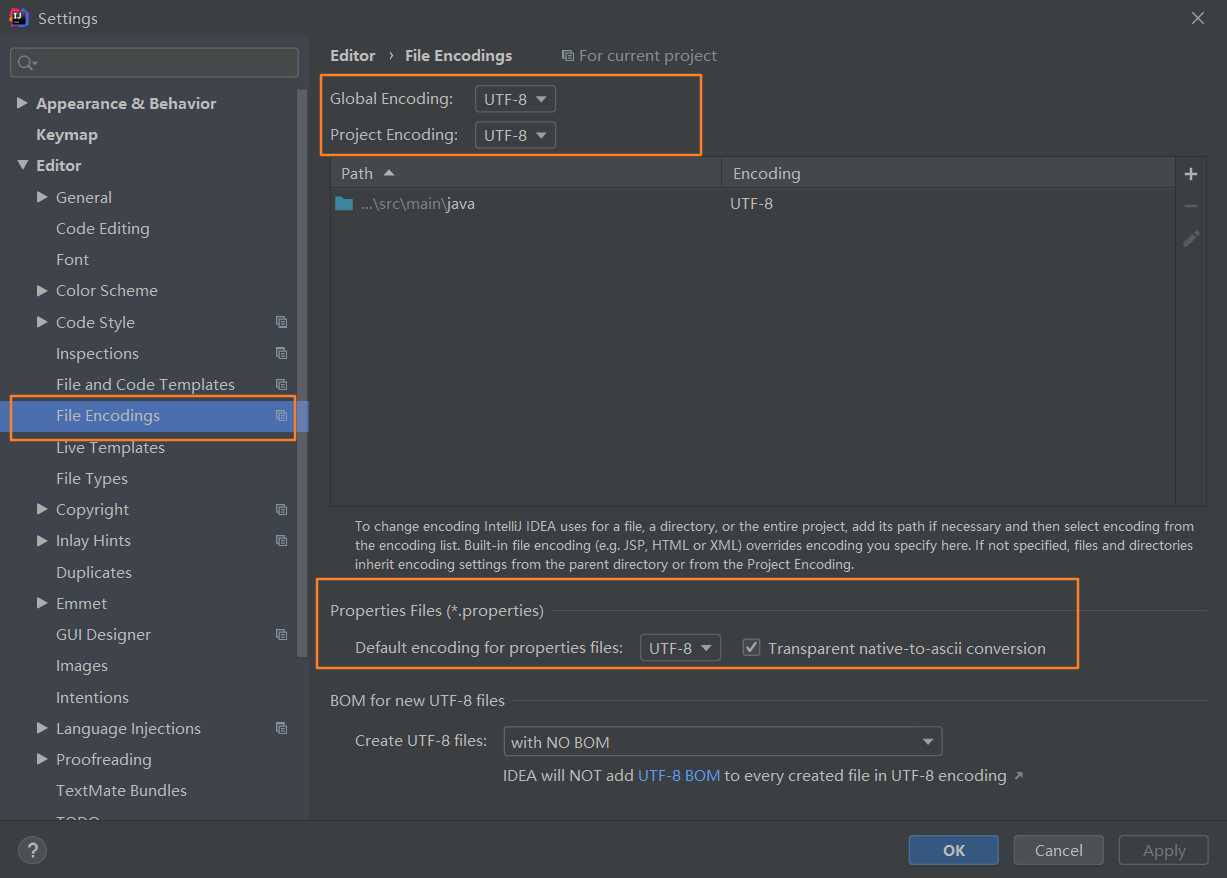Close the Settings dialog window

tap(1198, 18)
